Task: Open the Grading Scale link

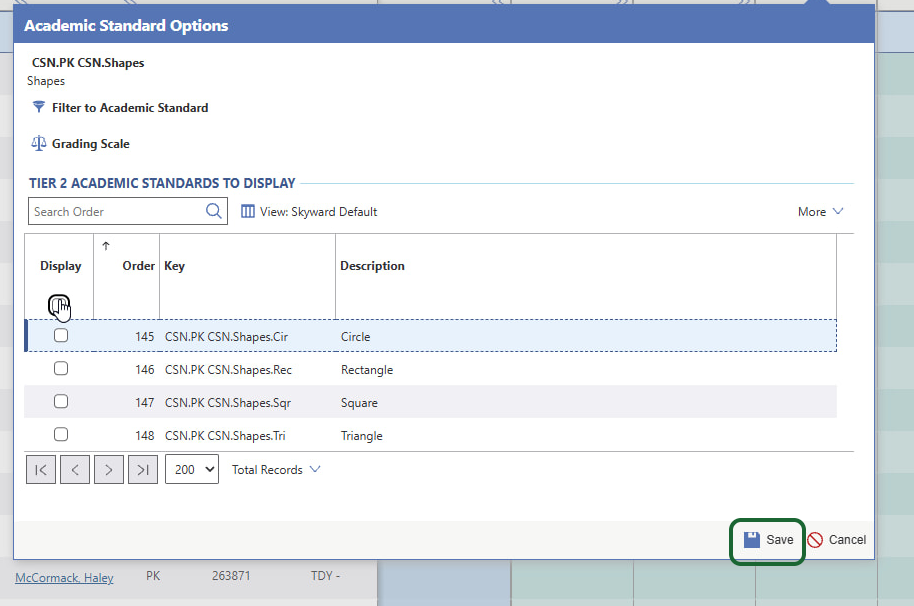Action: click(90, 144)
